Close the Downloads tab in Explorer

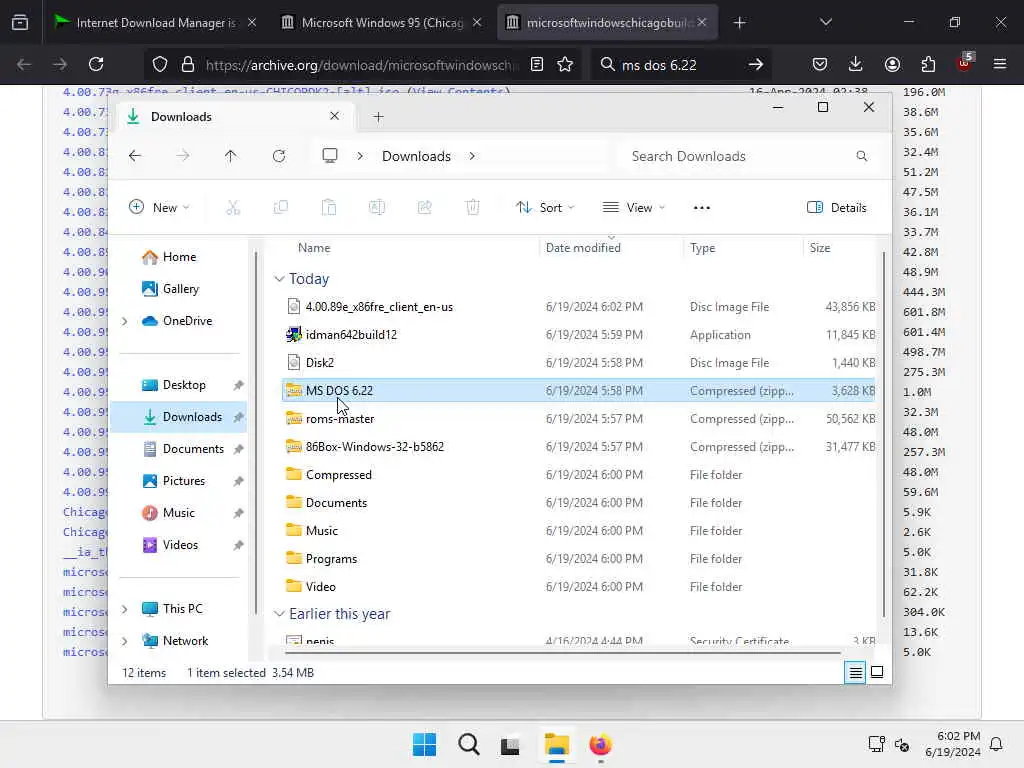tap(334, 116)
